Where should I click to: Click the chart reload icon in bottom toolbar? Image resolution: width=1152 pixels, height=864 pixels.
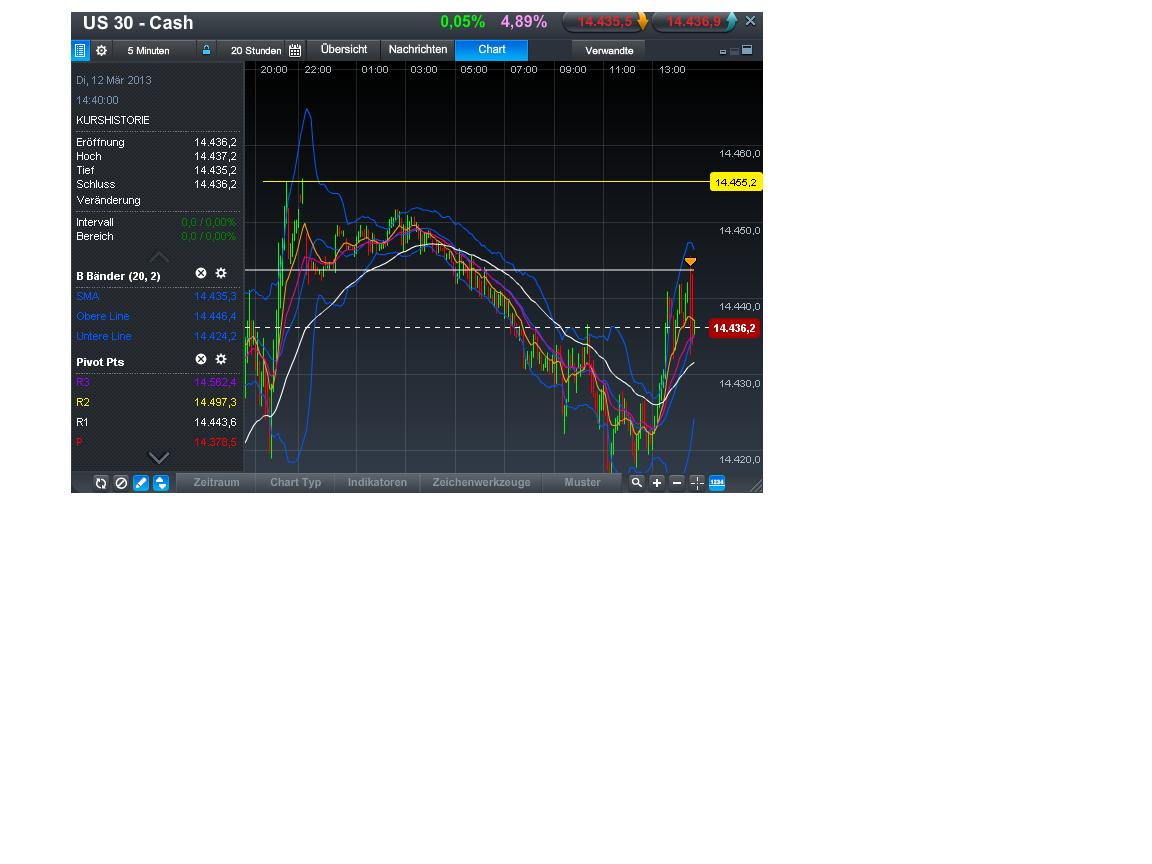pos(100,483)
